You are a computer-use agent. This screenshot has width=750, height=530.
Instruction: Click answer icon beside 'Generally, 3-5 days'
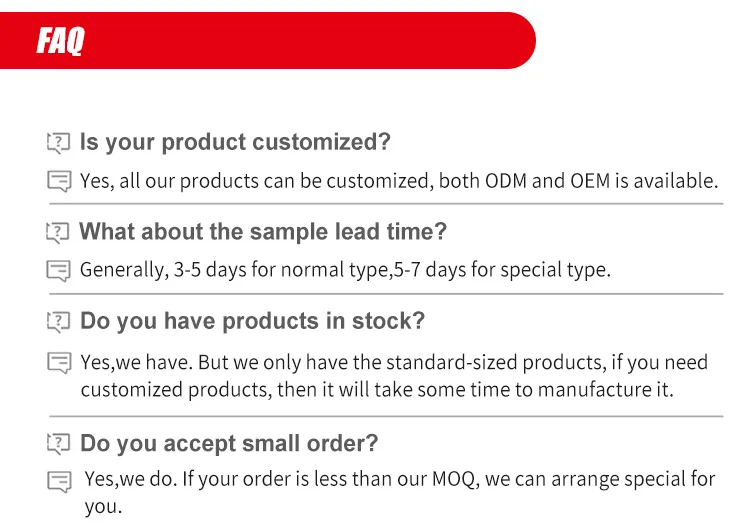[59, 271]
